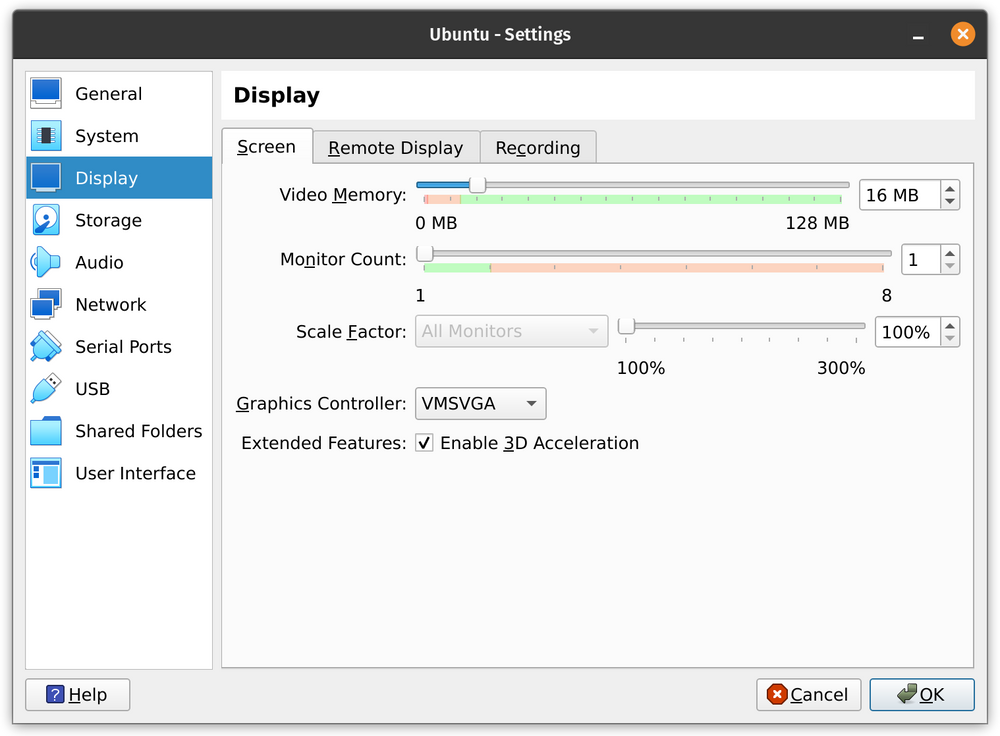Click the Help button
The width and height of the screenshot is (1000, 736).
click(77, 694)
